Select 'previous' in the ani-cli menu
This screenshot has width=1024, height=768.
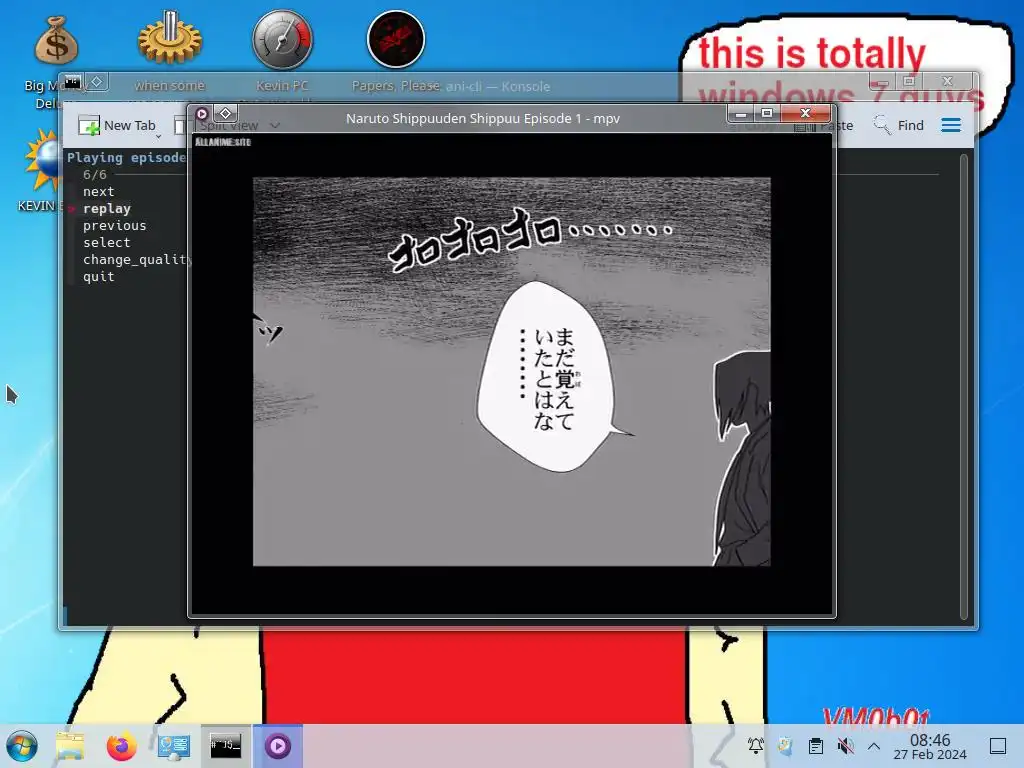[114, 225]
